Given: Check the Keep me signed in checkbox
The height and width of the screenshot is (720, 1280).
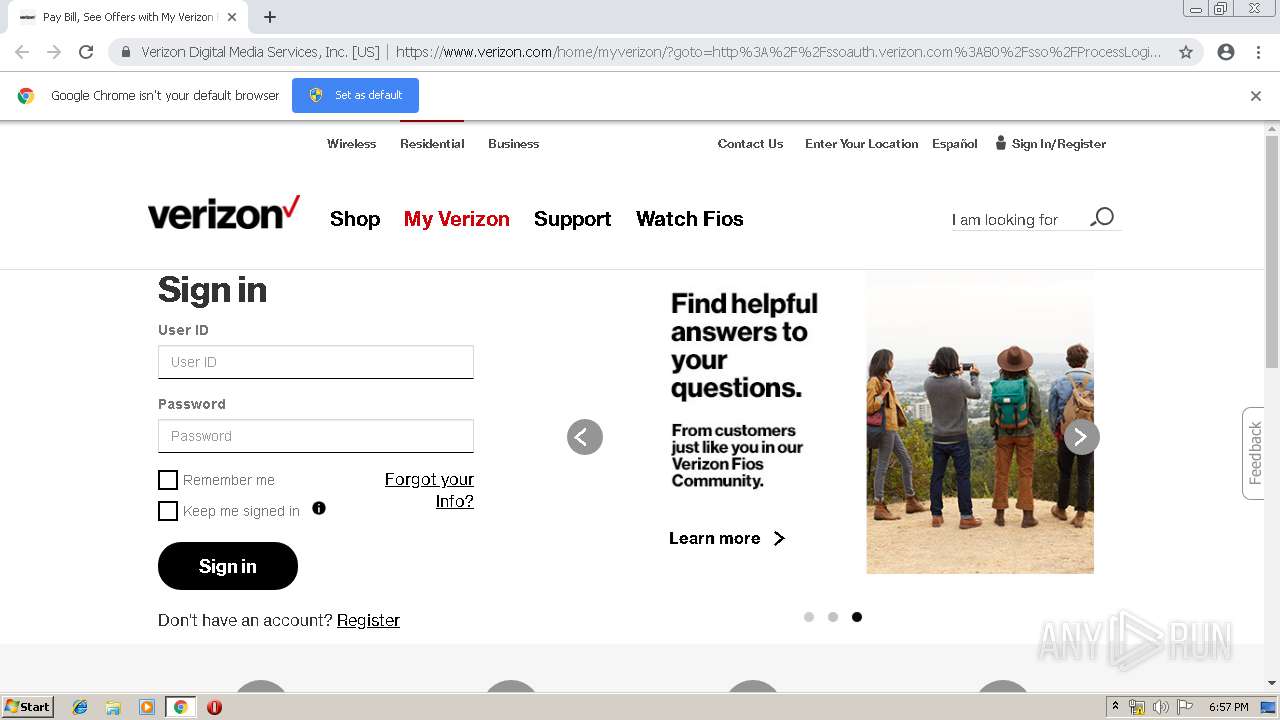Looking at the screenshot, I should (x=168, y=511).
